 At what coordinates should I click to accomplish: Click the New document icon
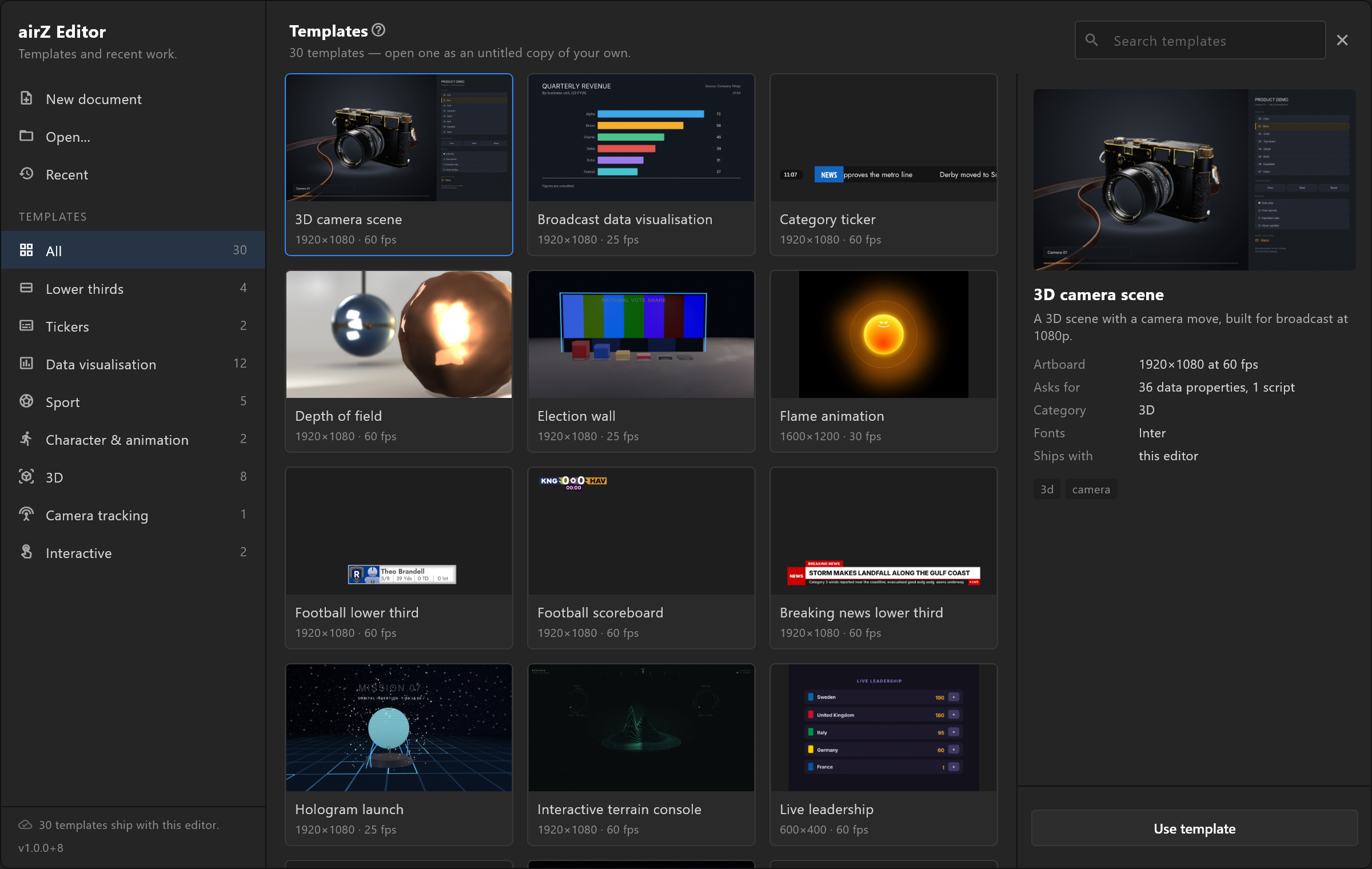coord(26,98)
